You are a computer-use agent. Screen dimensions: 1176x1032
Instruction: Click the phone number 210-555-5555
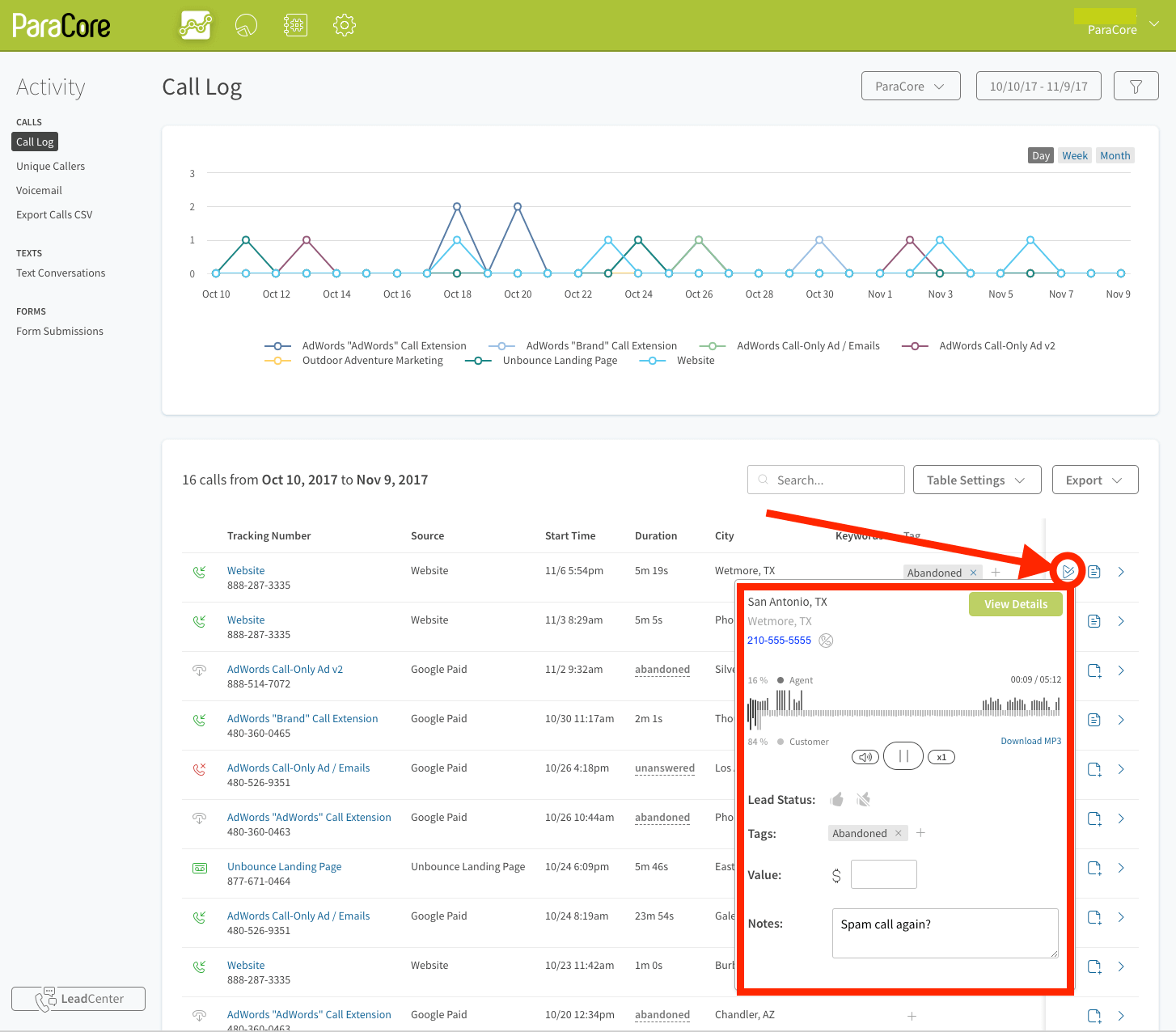pos(779,640)
